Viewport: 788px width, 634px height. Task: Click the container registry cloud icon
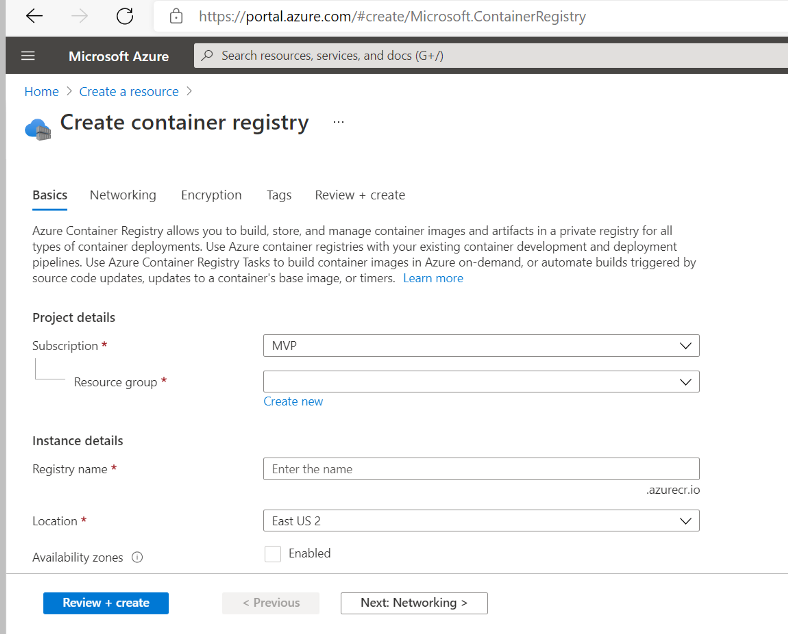(x=37, y=127)
